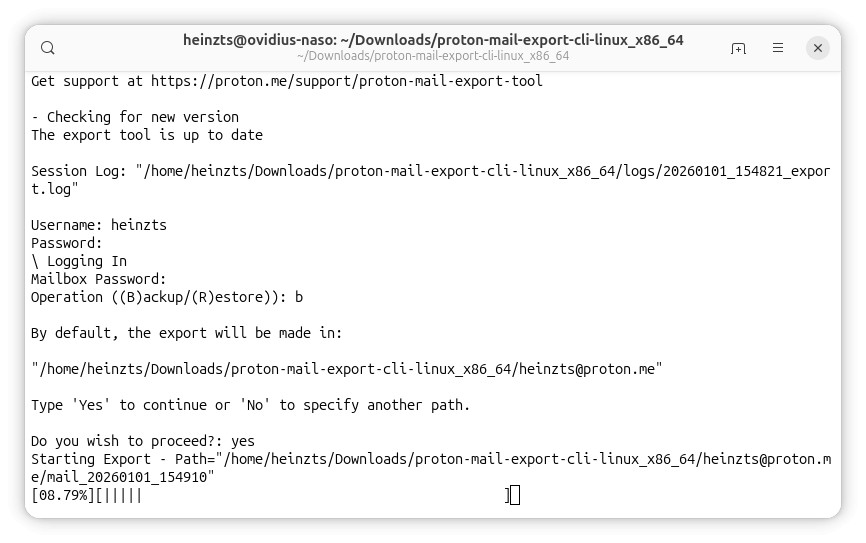Click the "Password:" prompt line
The height and width of the screenshot is (543, 866).
[67, 243]
